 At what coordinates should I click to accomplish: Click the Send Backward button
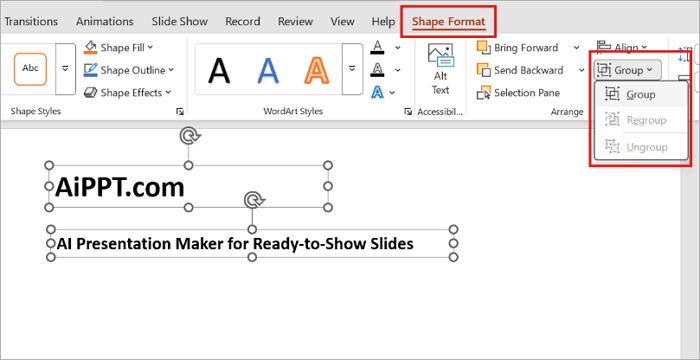coord(521,70)
